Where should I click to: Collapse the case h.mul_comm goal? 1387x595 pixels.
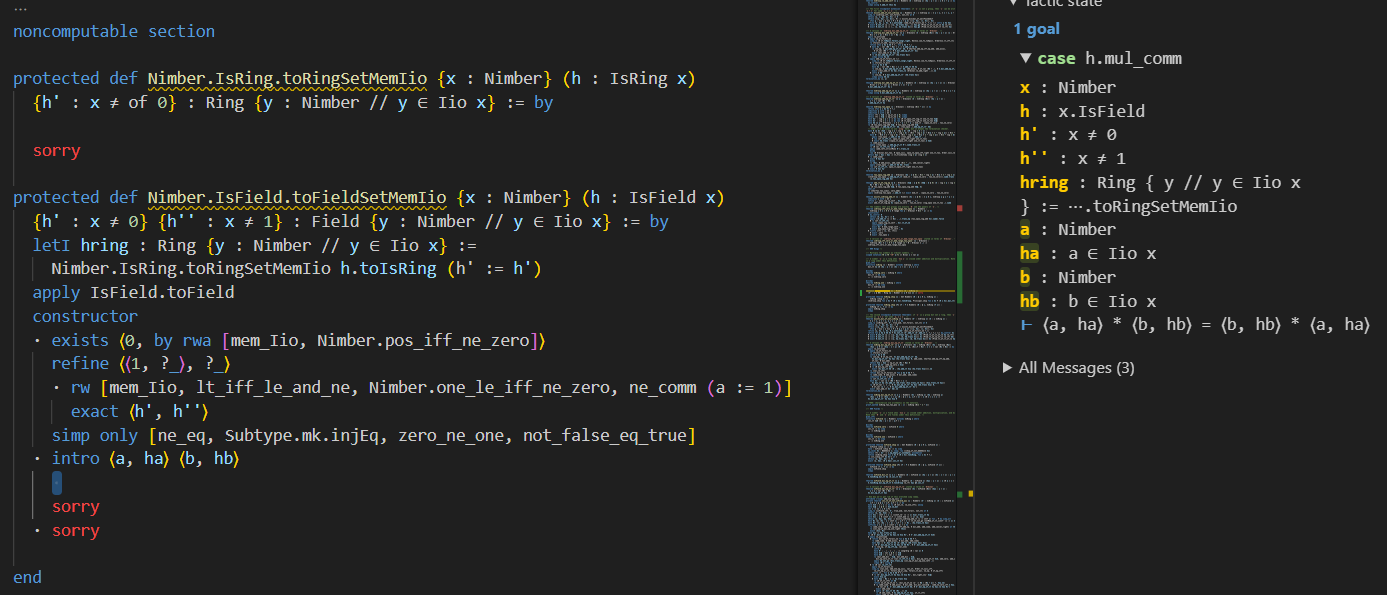pyautogui.click(x=1025, y=59)
